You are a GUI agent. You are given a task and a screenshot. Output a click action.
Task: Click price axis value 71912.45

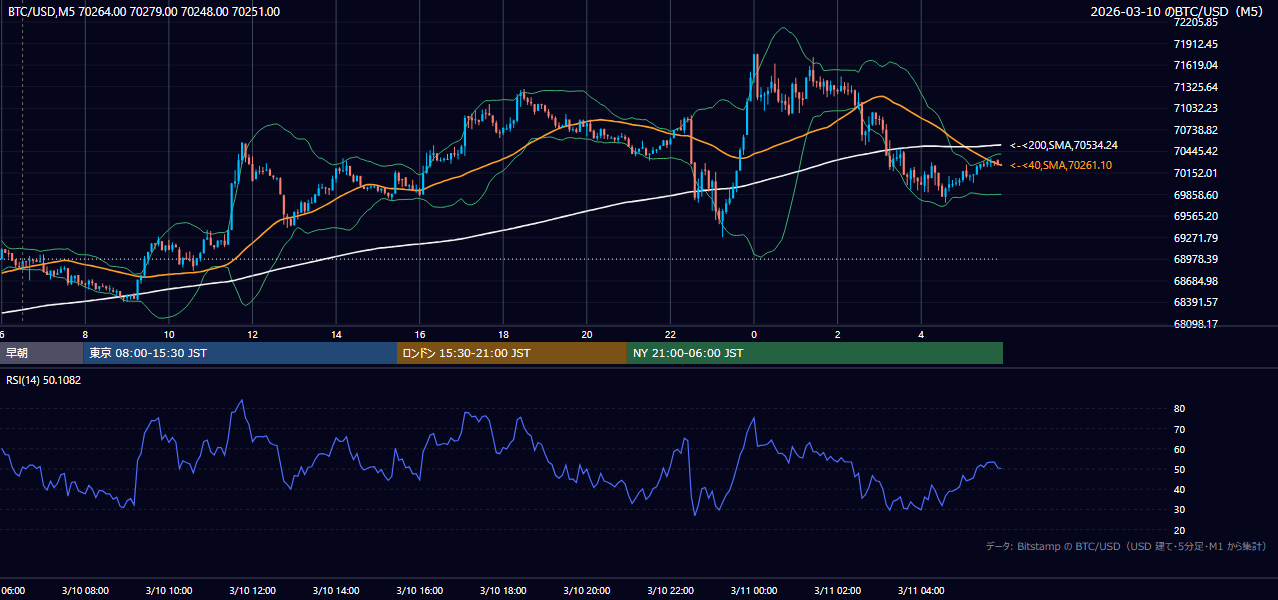click(x=1196, y=44)
